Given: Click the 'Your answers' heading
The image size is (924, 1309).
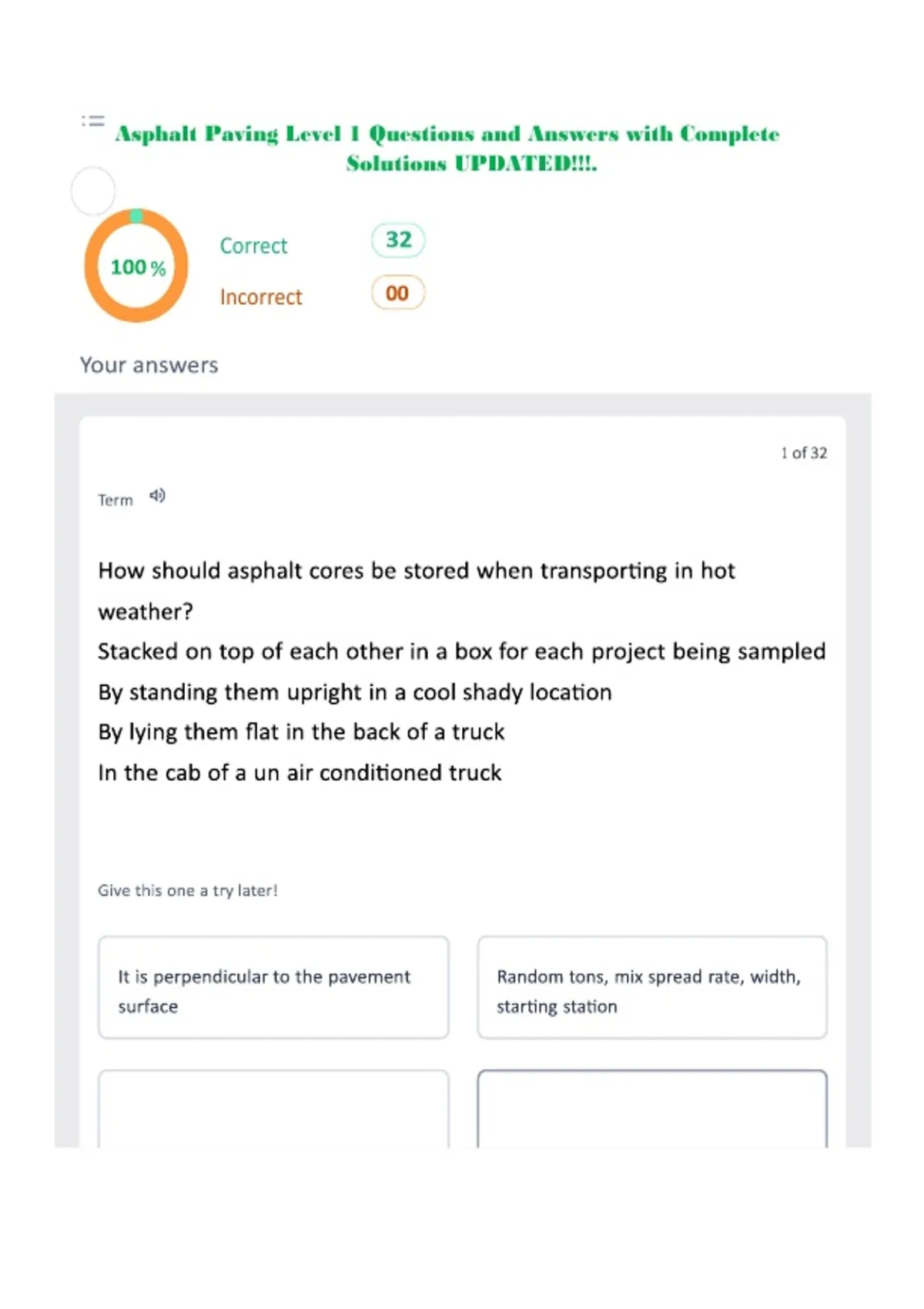Looking at the screenshot, I should tap(149, 365).
